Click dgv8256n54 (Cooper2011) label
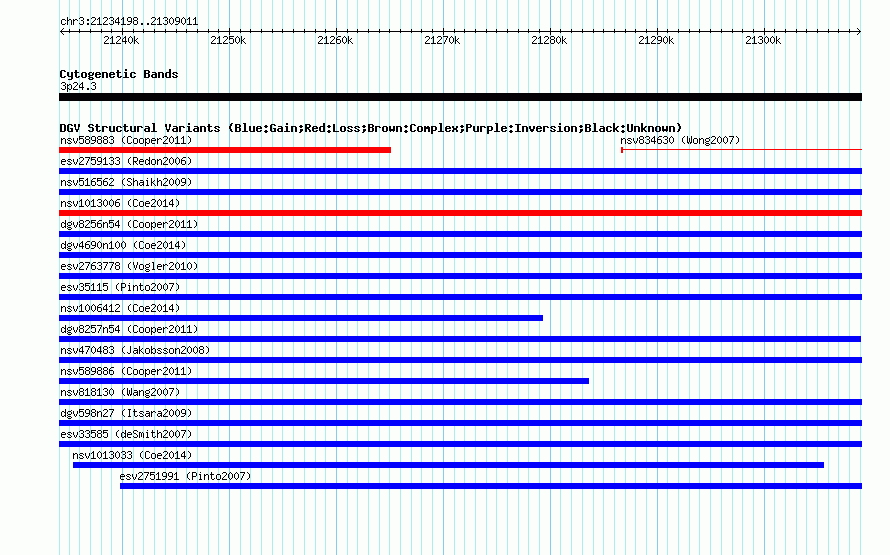 [129, 224]
